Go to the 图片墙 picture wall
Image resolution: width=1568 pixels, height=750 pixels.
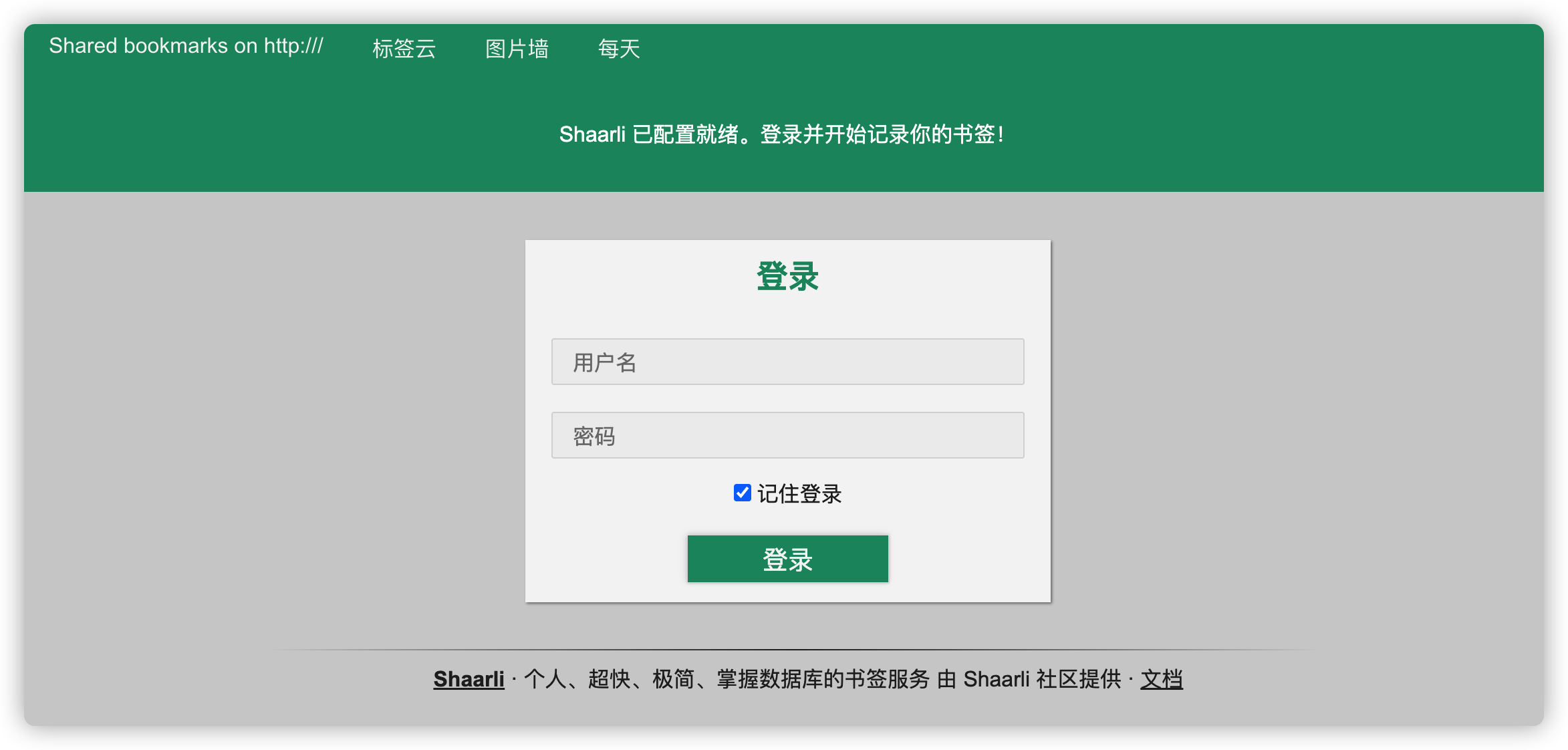click(516, 48)
